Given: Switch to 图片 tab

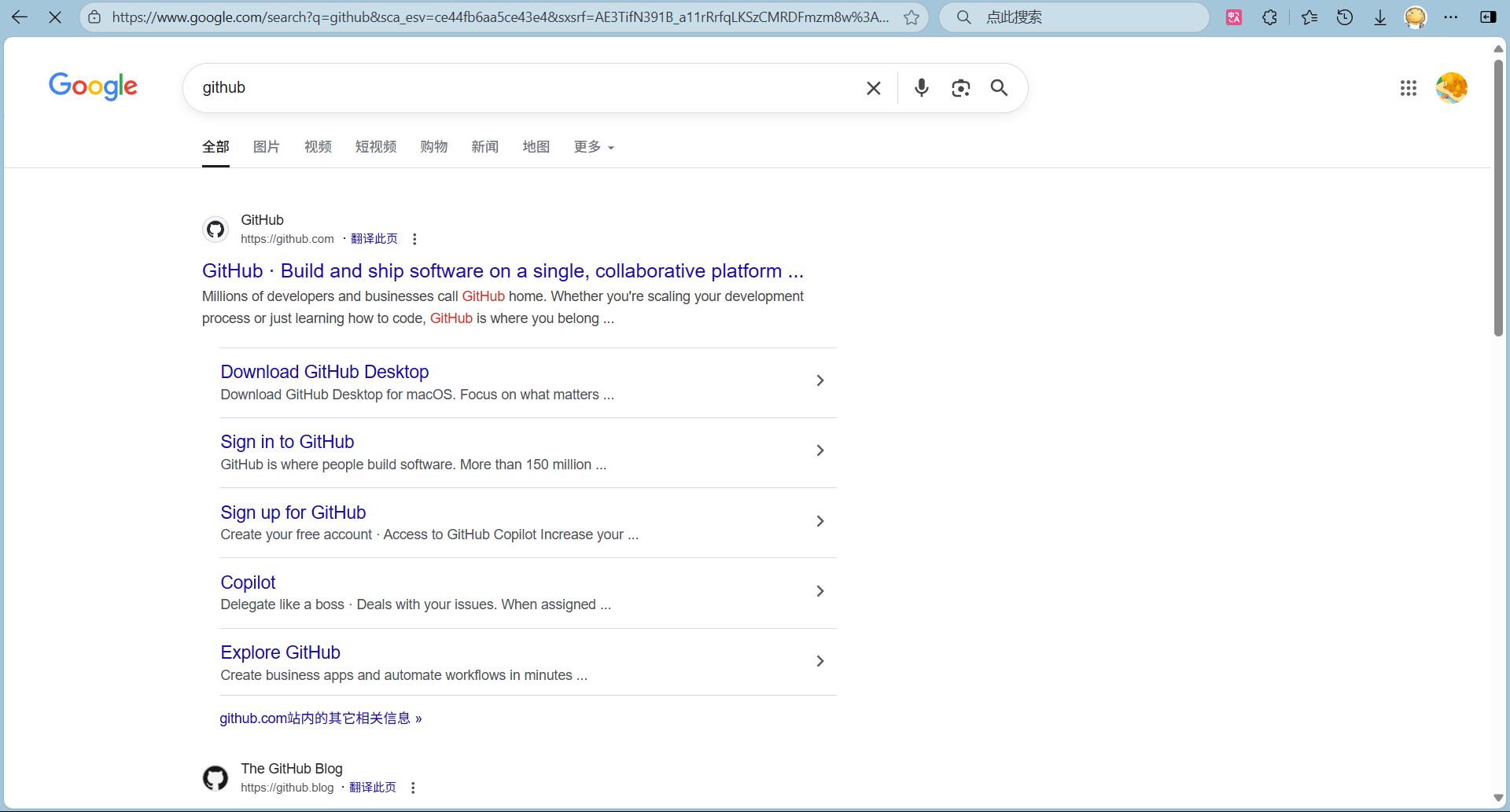Looking at the screenshot, I should (x=267, y=147).
